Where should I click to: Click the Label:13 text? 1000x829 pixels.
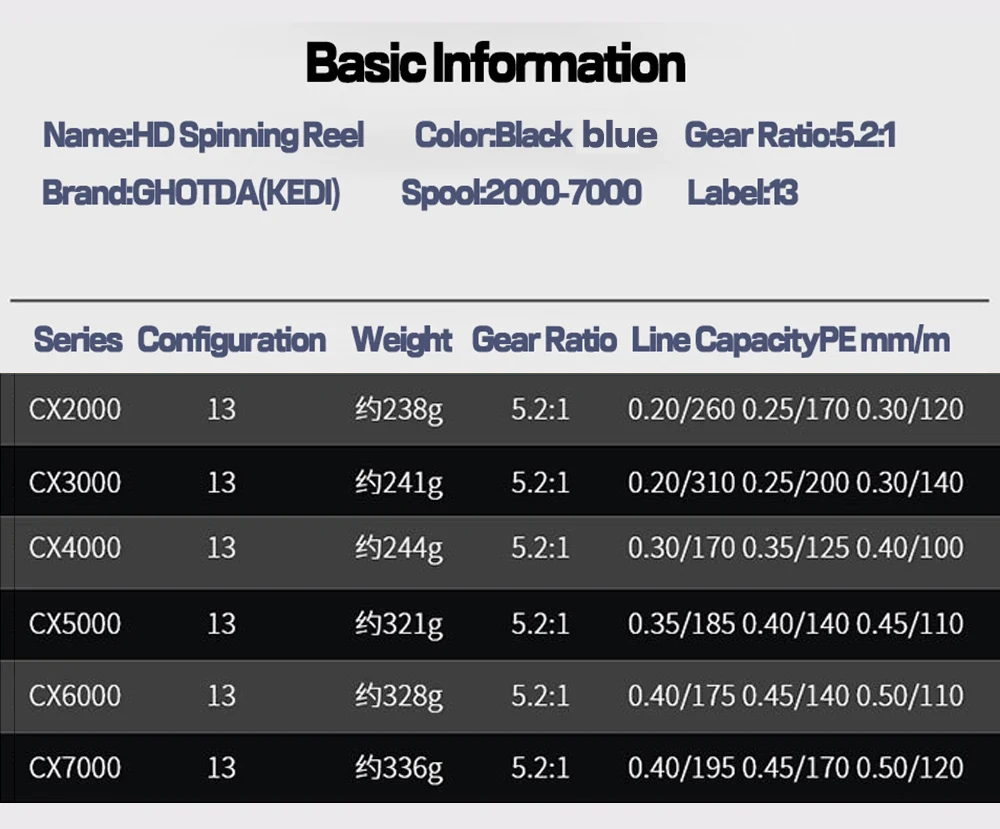[742, 192]
